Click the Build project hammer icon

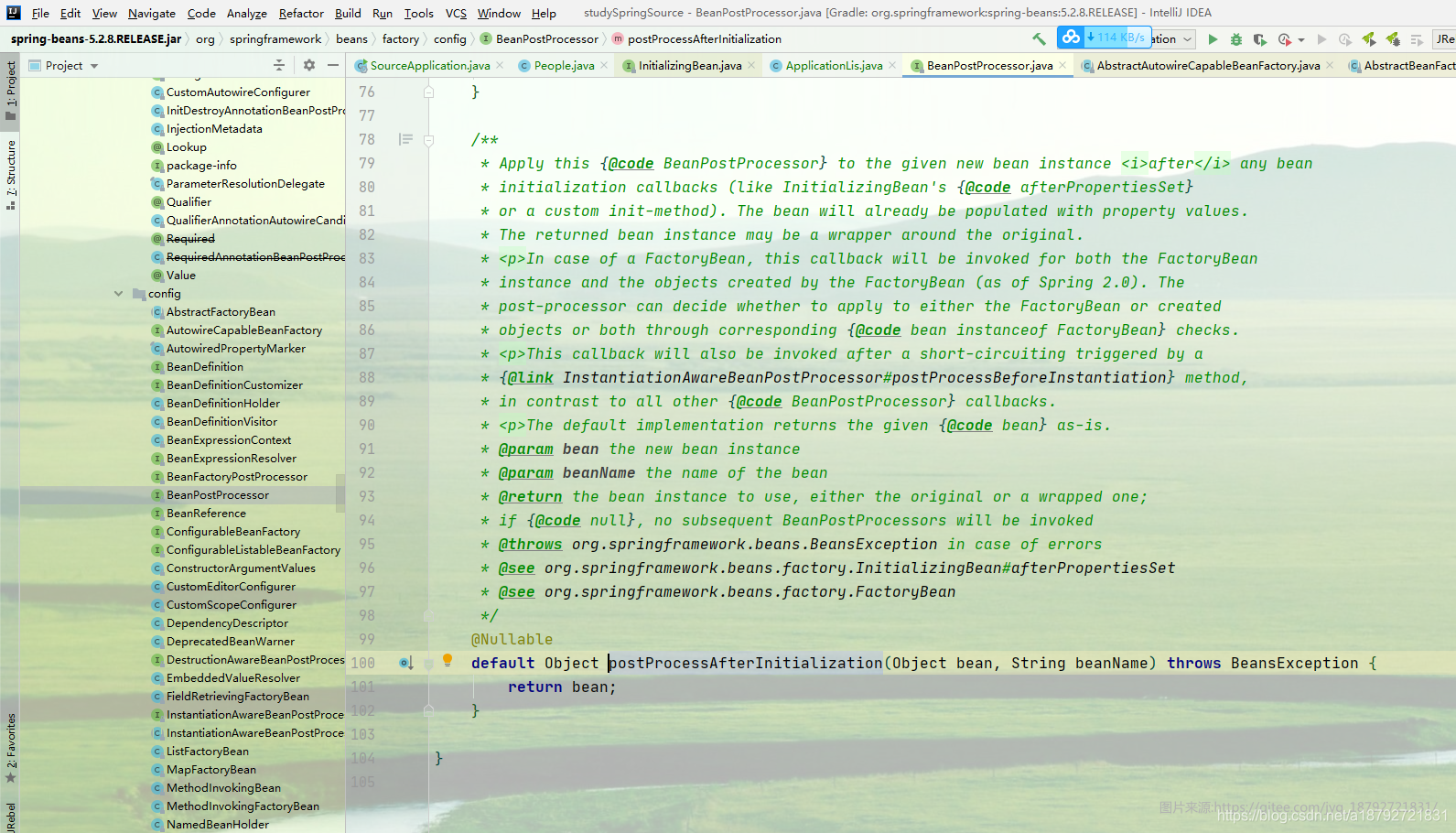click(1039, 39)
